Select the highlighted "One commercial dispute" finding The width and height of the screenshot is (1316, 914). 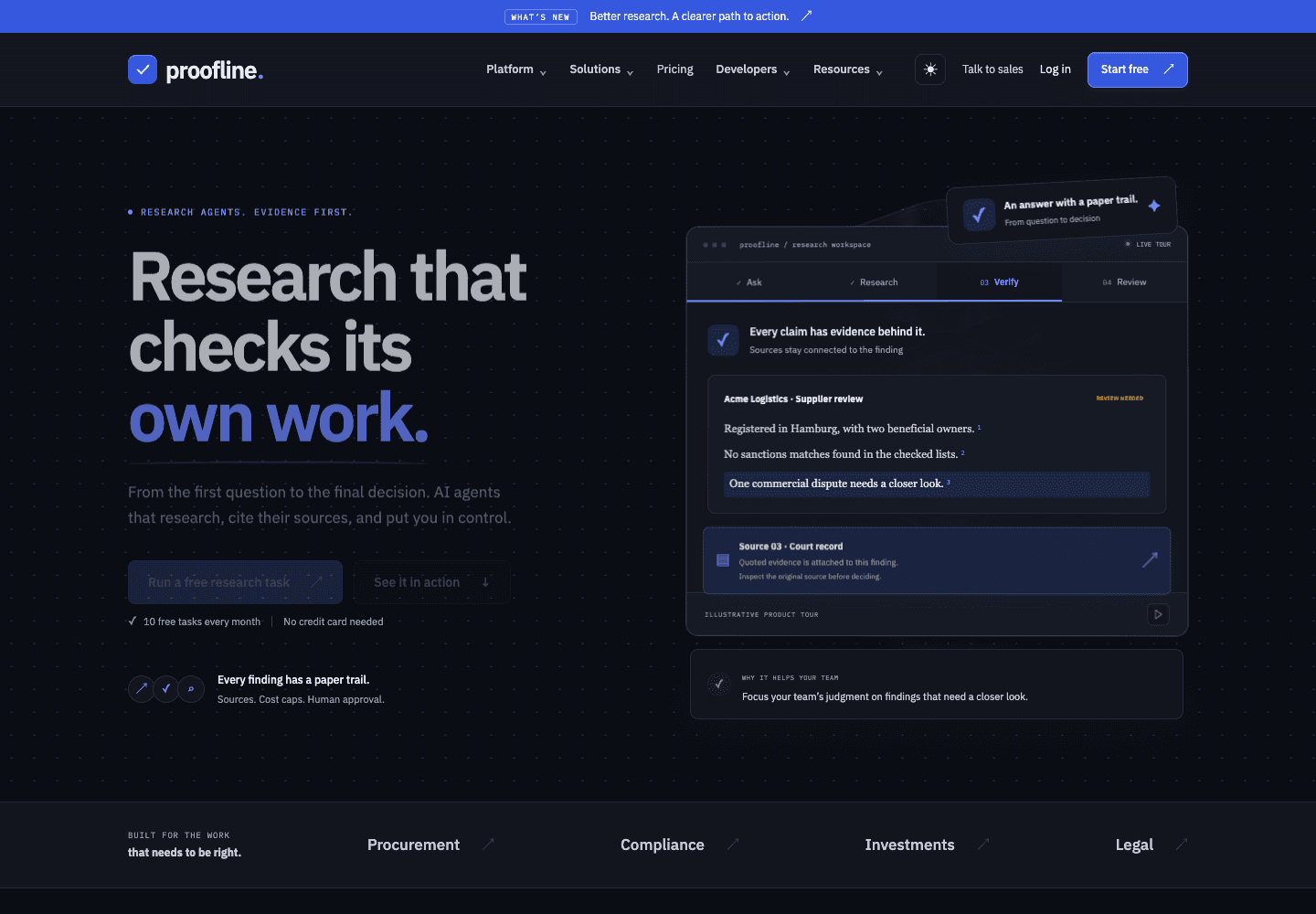click(x=937, y=484)
